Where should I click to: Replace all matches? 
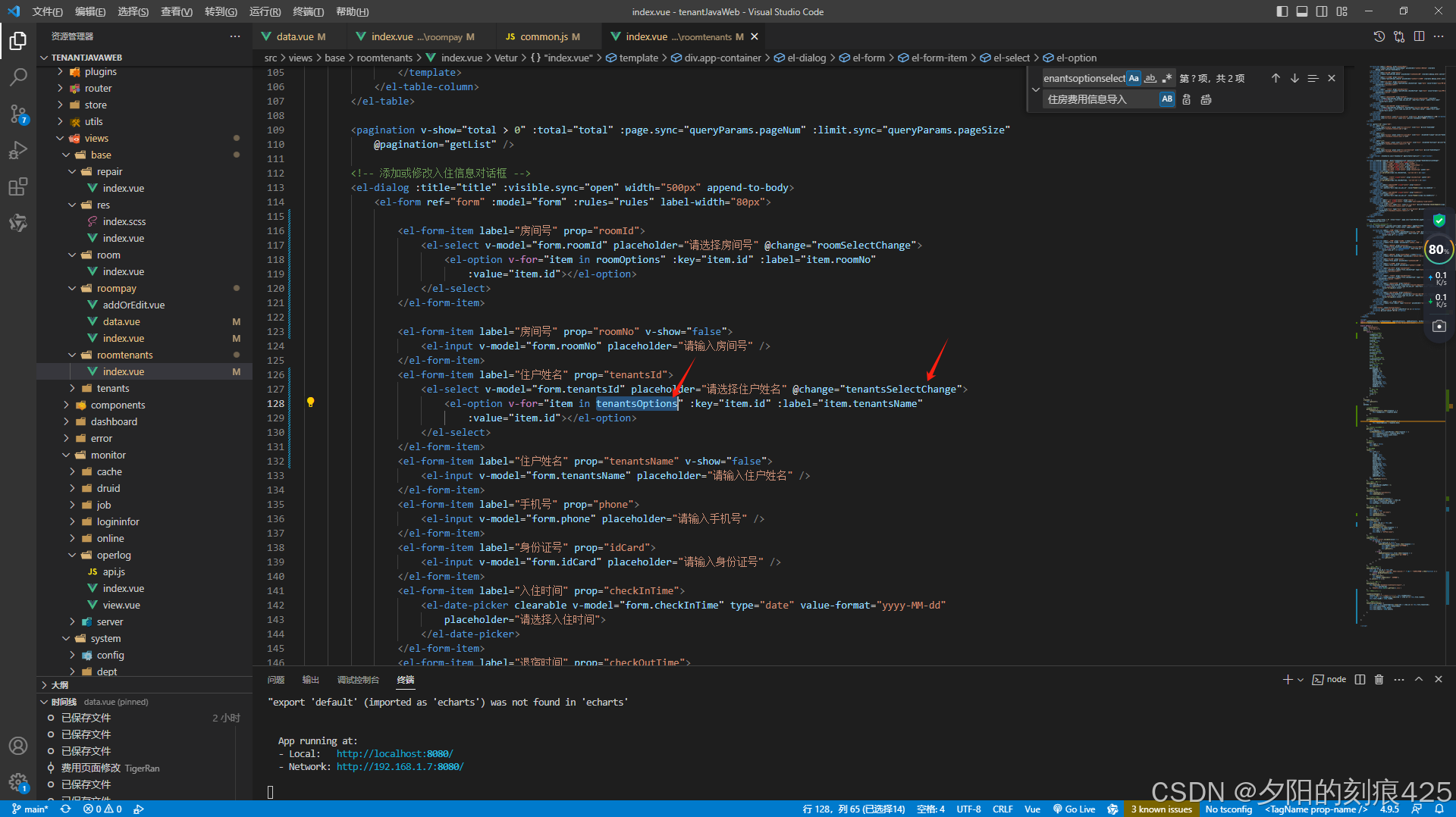[1206, 99]
